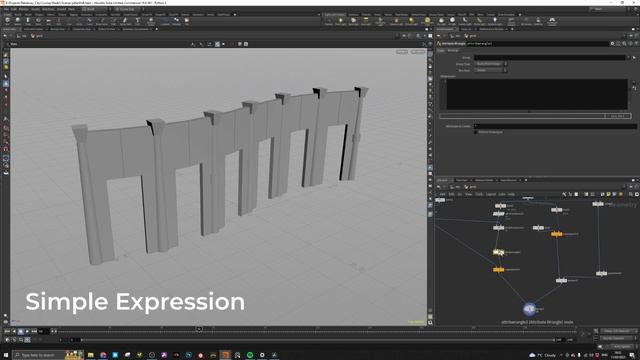640x360 pixels.
Task: Select the File shelf tool
Action: pos(187,21)
